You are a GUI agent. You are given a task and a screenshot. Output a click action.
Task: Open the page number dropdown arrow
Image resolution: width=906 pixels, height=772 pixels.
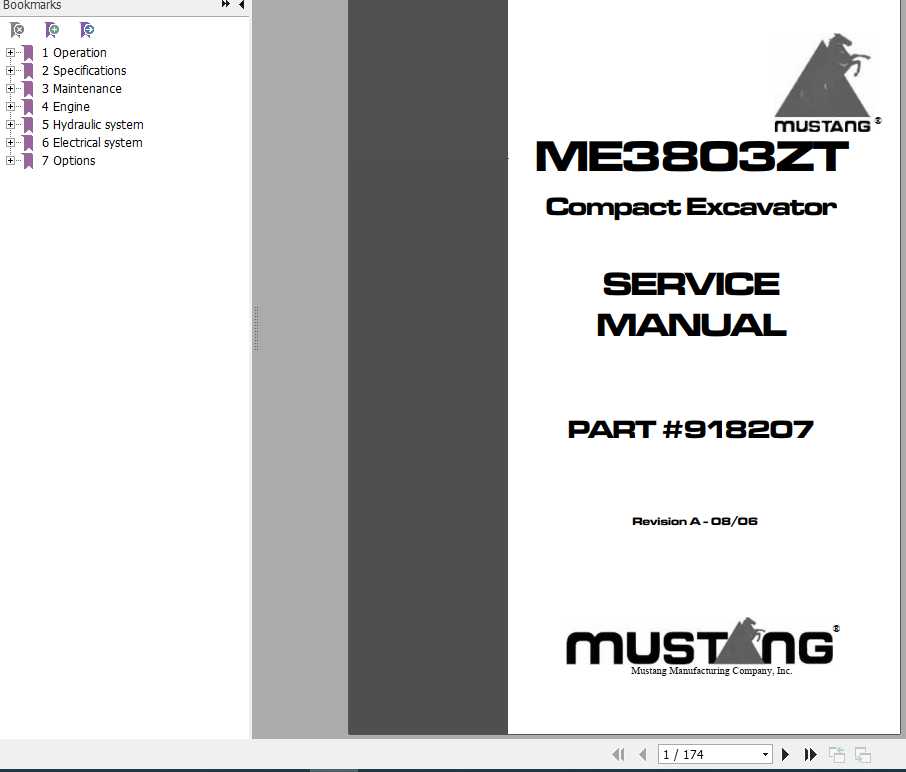[764, 754]
